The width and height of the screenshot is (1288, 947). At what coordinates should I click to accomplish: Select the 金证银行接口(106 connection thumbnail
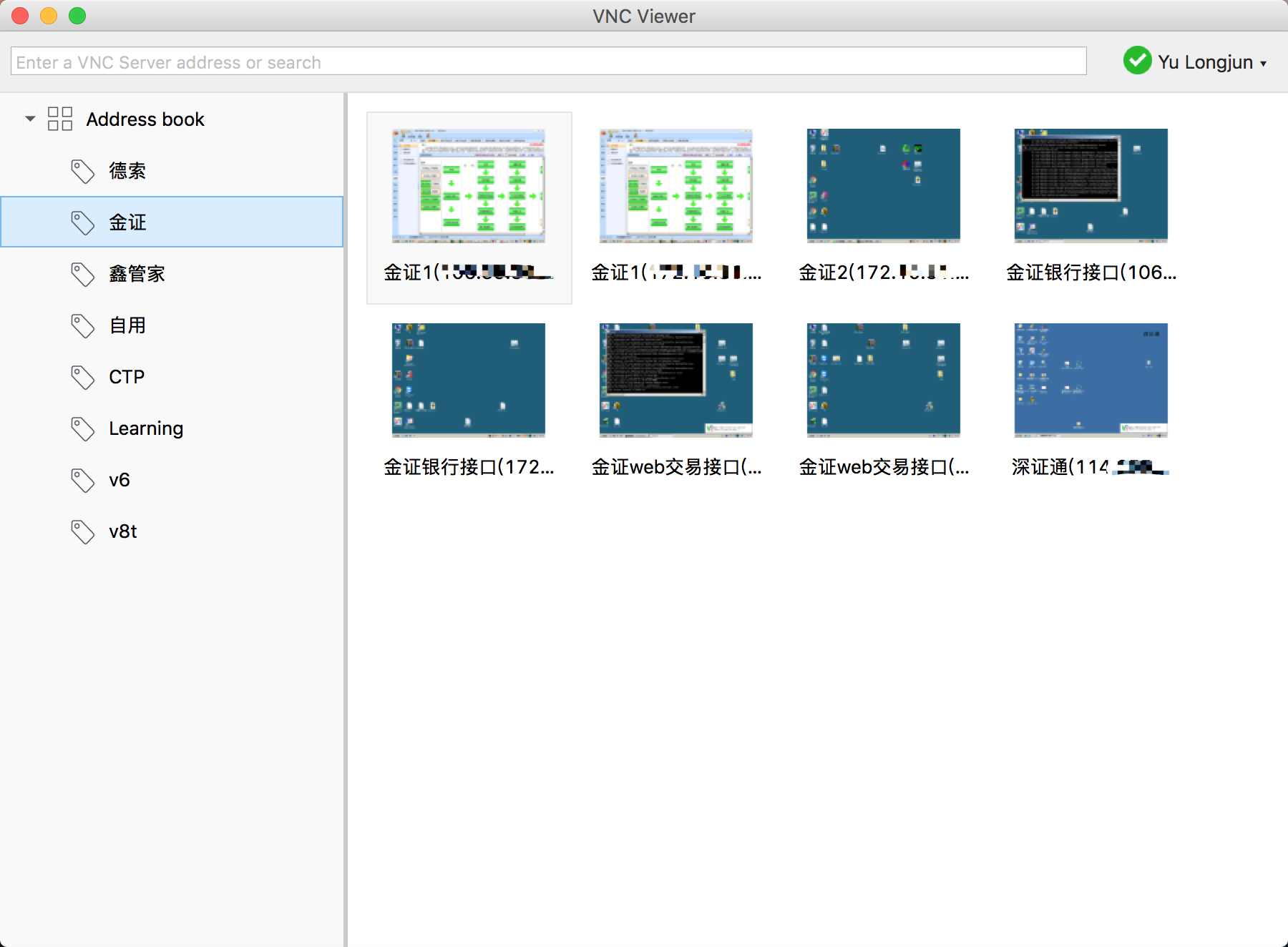click(x=1091, y=186)
